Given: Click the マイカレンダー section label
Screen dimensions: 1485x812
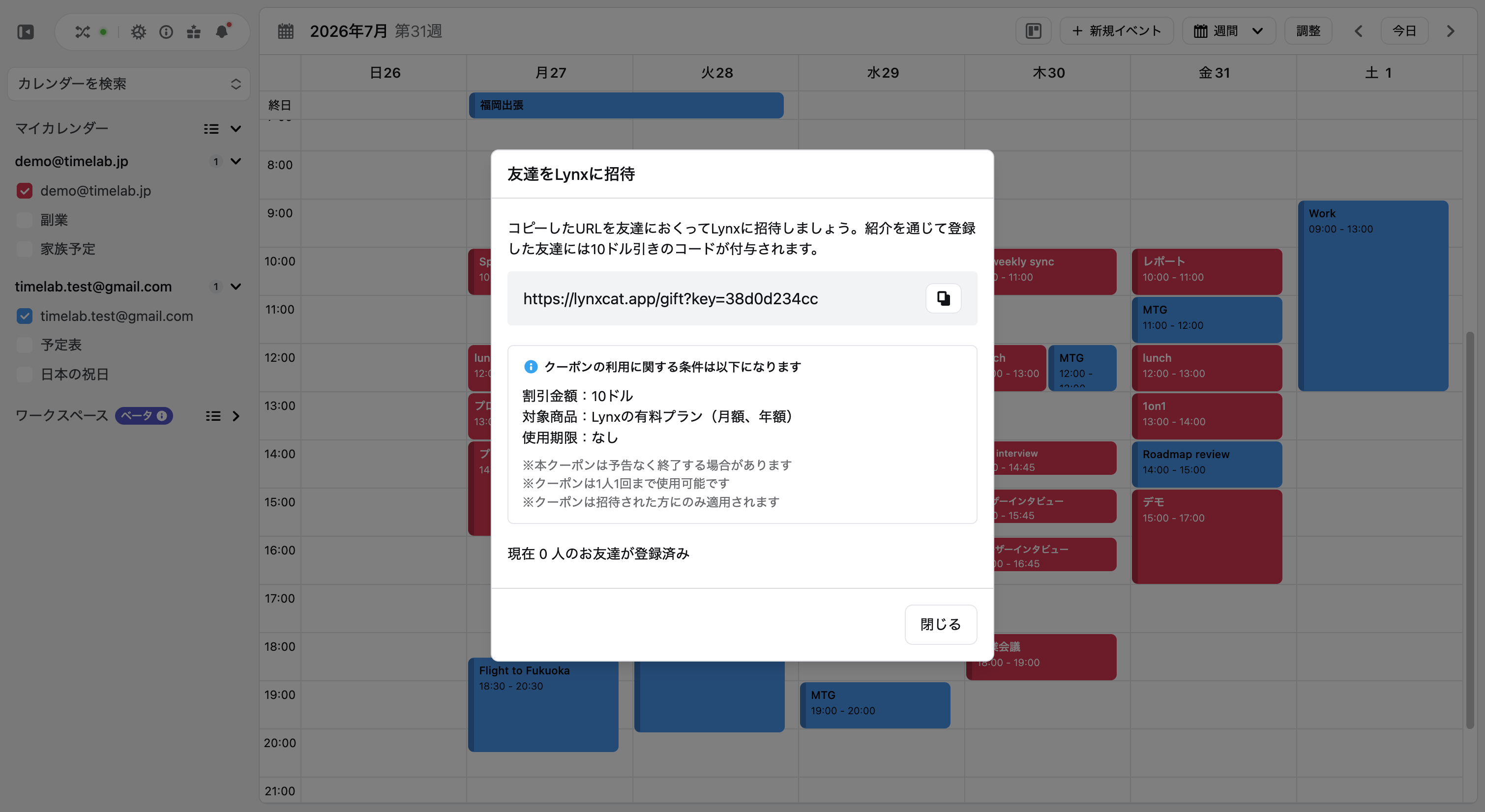Looking at the screenshot, I should coord(61,128).
